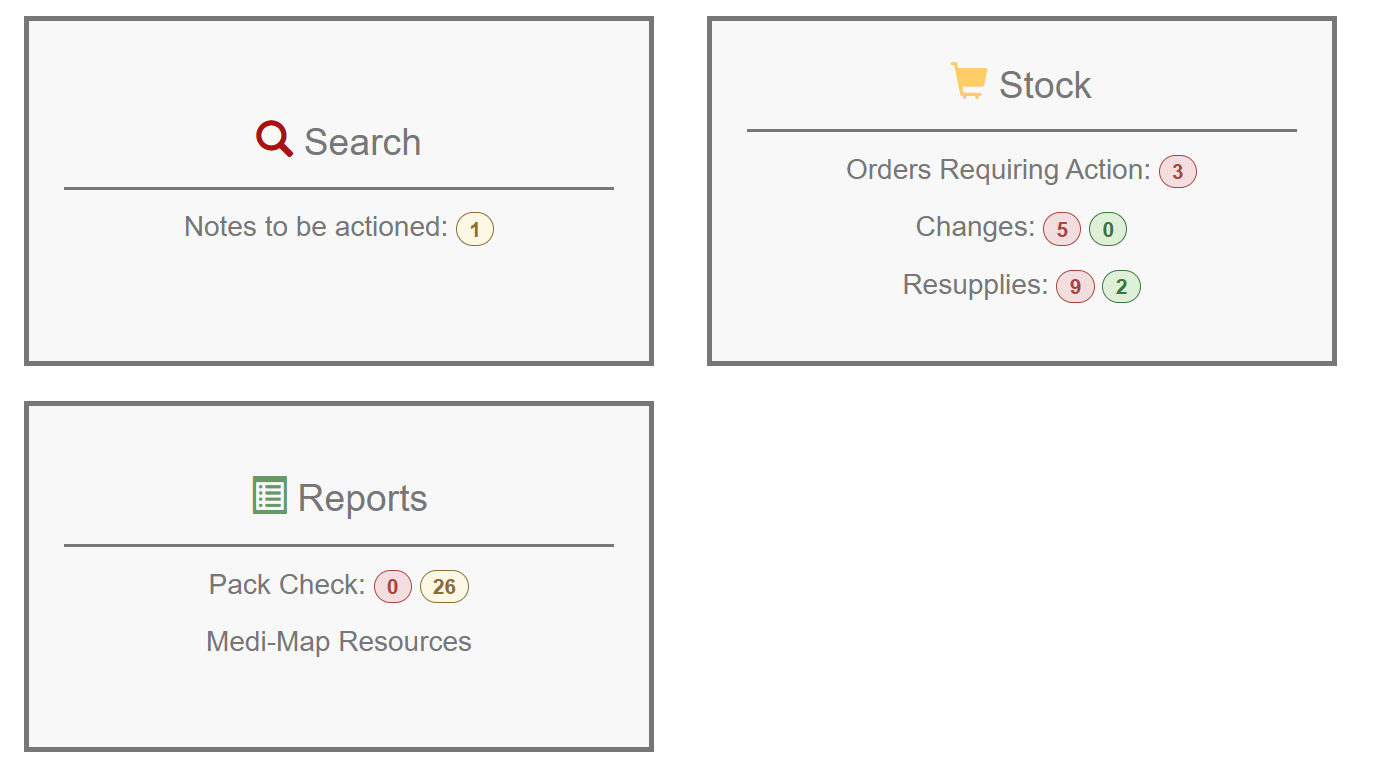Open the Medi-Map Resources link
Image resolution: width=1400 pixels, height=764 pixels.
coord(338,641)
